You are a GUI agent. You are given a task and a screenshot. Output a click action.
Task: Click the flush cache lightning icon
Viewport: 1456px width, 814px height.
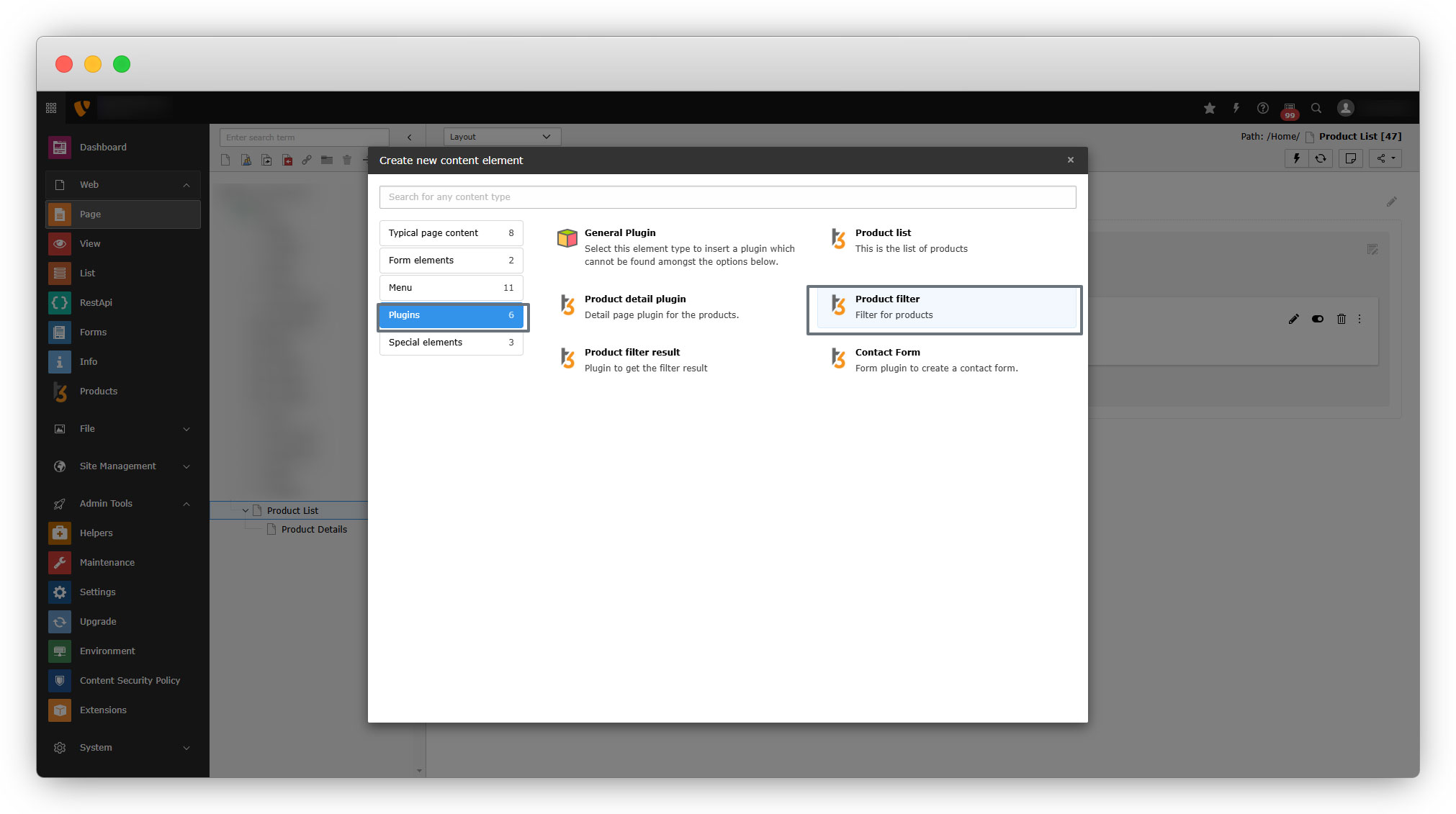click(1236, 108)
